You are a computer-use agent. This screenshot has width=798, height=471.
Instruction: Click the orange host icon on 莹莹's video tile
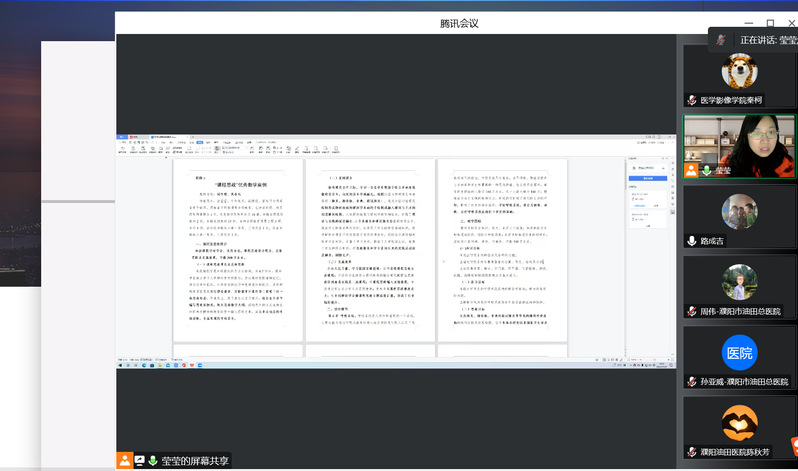(x=691, y=170)
